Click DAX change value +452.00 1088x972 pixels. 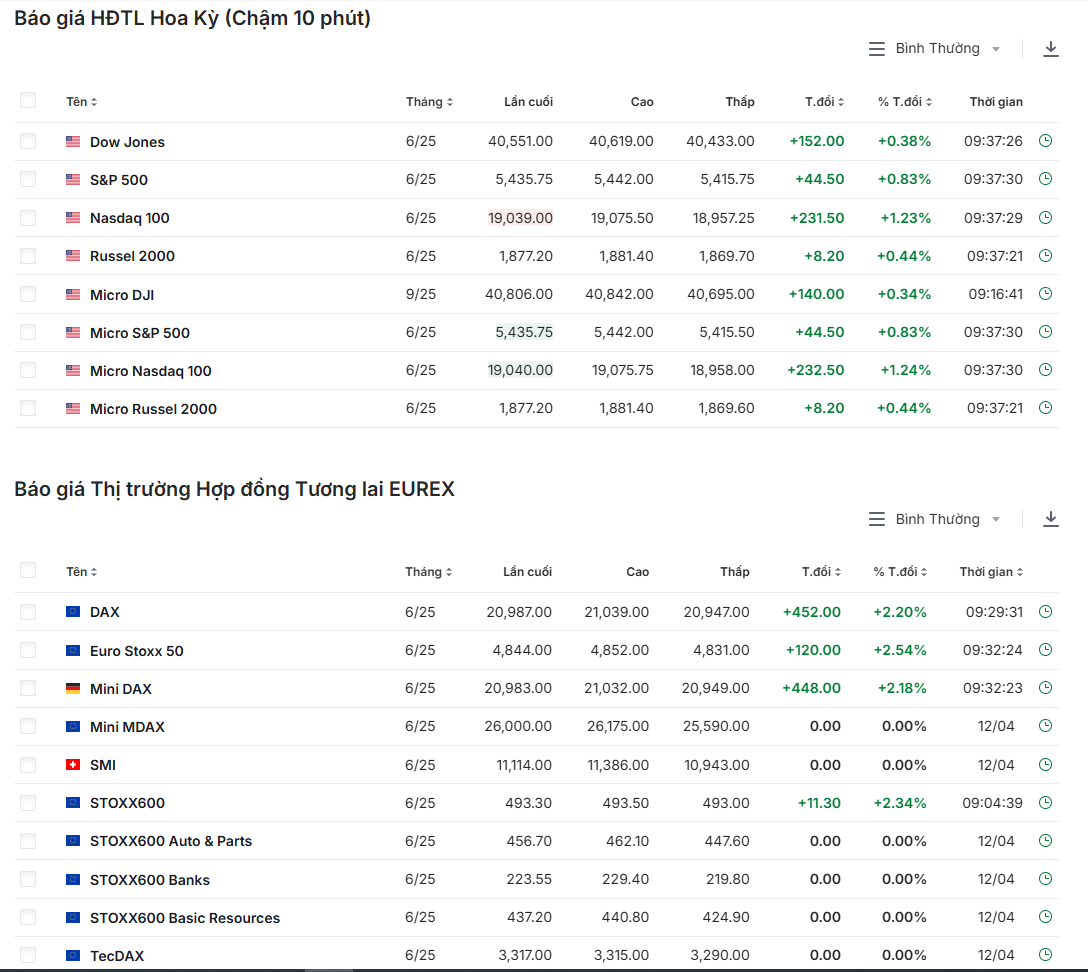tap(812, 612)
